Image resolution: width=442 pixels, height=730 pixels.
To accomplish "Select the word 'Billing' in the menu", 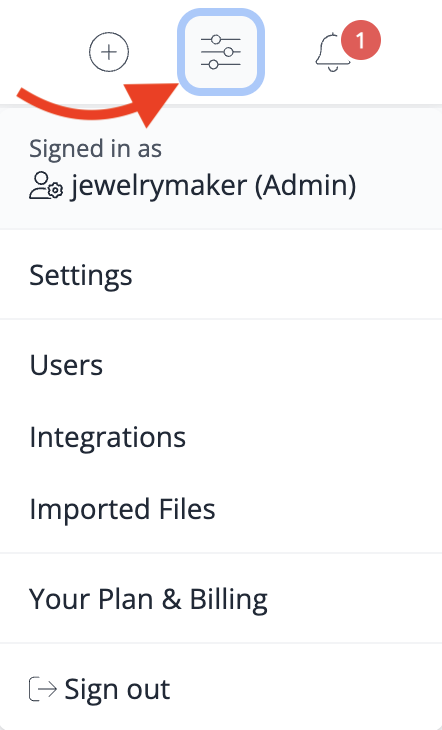I will [x=228, y=600].
